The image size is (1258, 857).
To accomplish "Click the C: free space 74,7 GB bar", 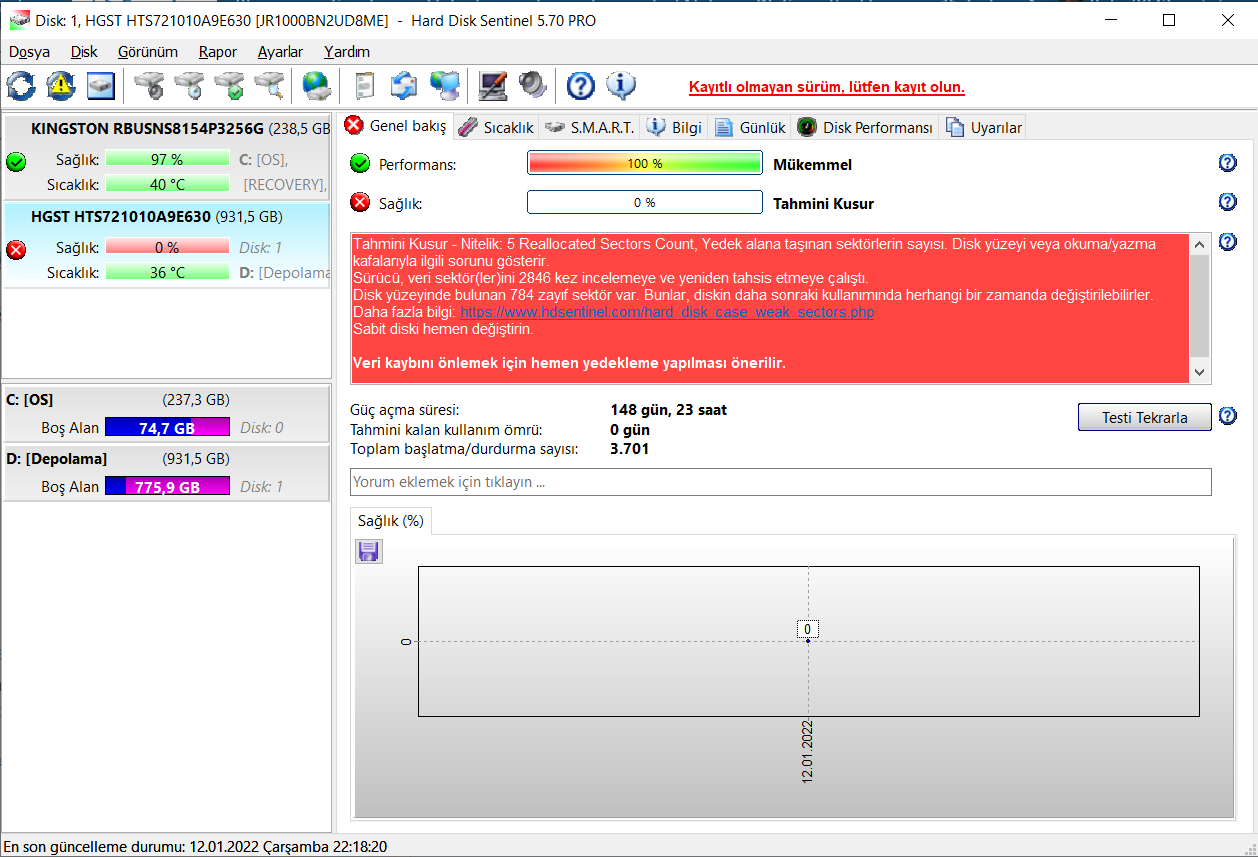I will tap(167, 427).
